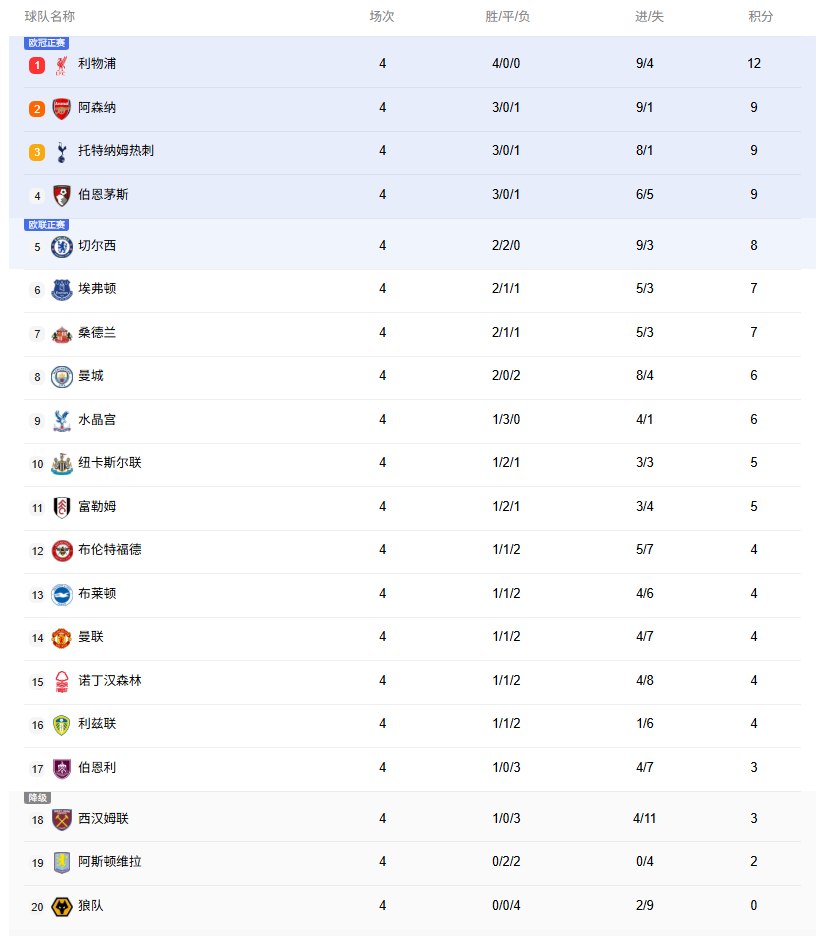Click the Everton club crest
The image size is (835, 947).
(x=62, y=290)
